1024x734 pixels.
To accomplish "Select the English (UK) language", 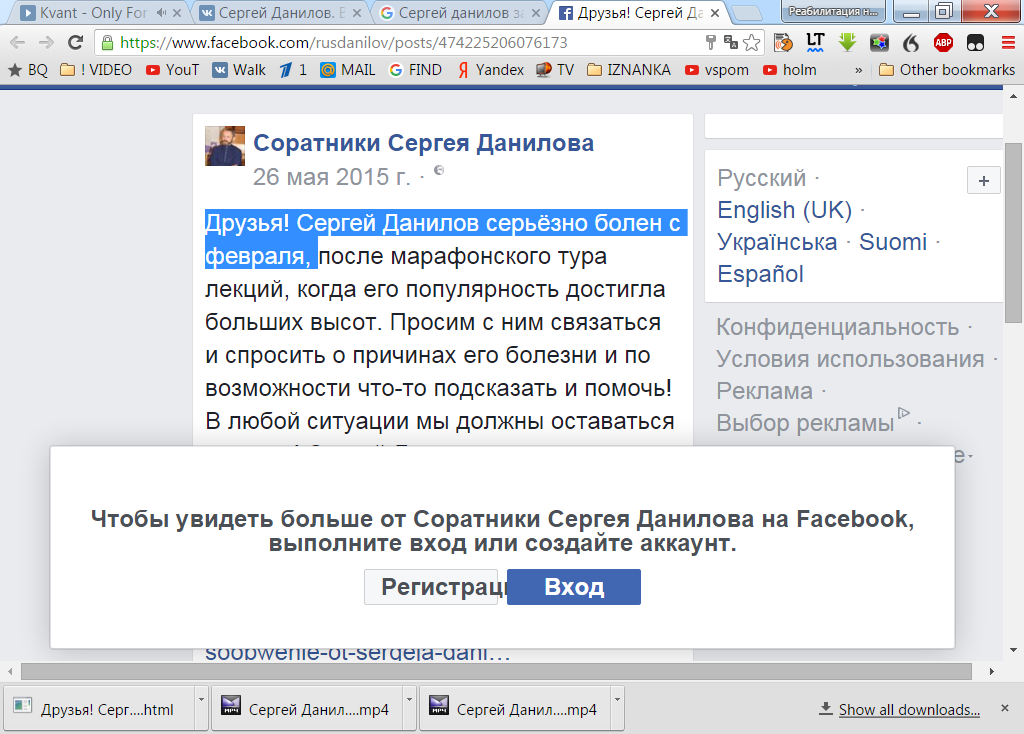I will pyautogui.click(x=784, y=210).
